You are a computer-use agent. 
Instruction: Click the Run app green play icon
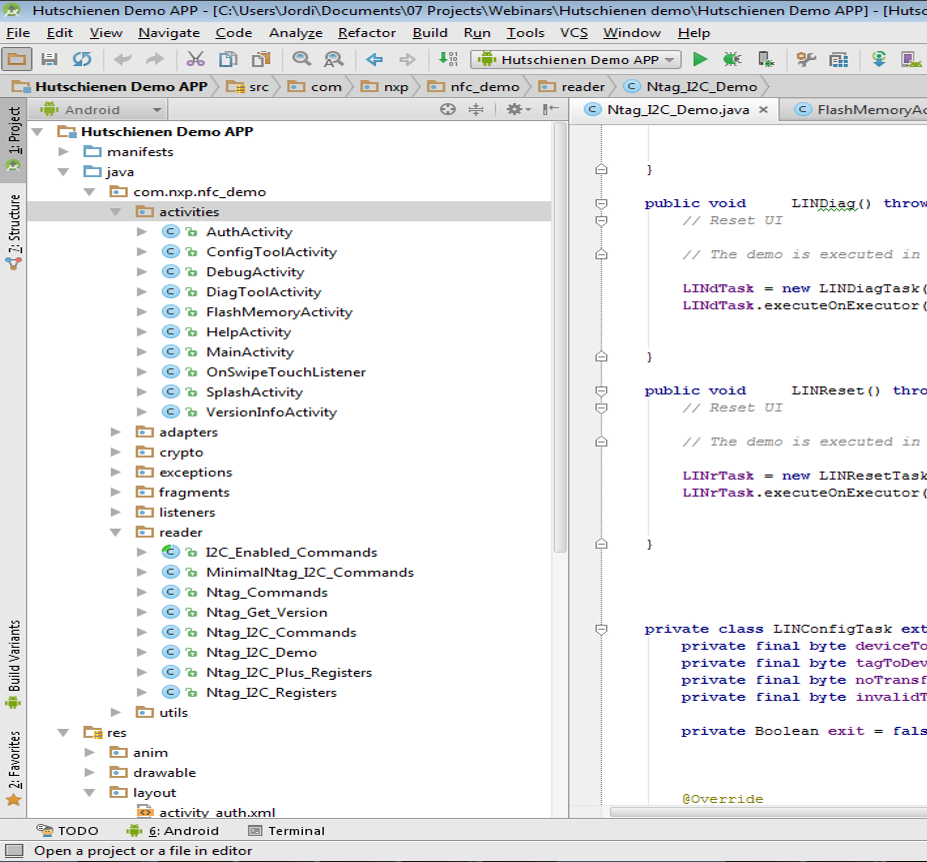(x=700, y=60)
